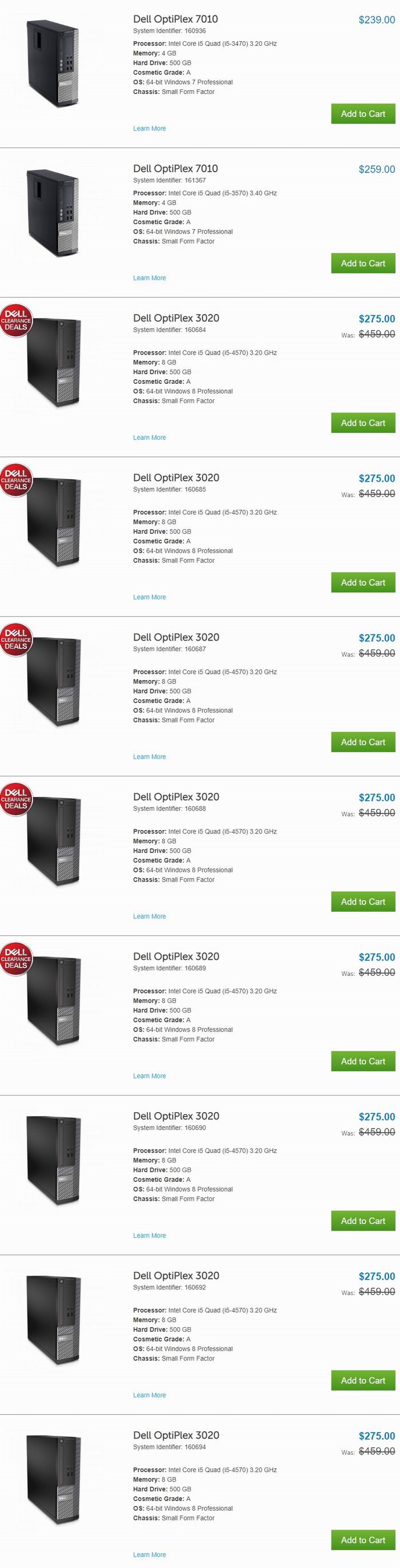Click Clearance Deals badge on system 160685
The height and width of the screenshot is (1568, 400).
[15, 479]
